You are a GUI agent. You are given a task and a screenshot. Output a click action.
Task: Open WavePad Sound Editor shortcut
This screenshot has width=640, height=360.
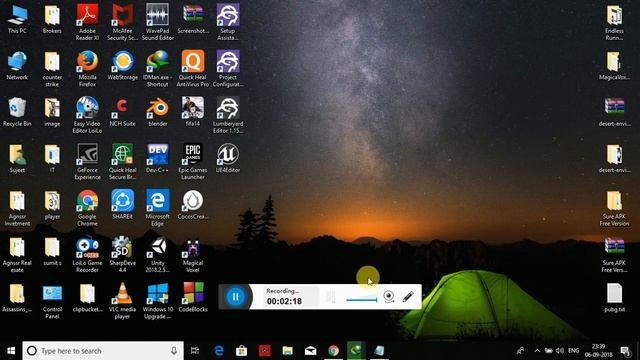158,22
